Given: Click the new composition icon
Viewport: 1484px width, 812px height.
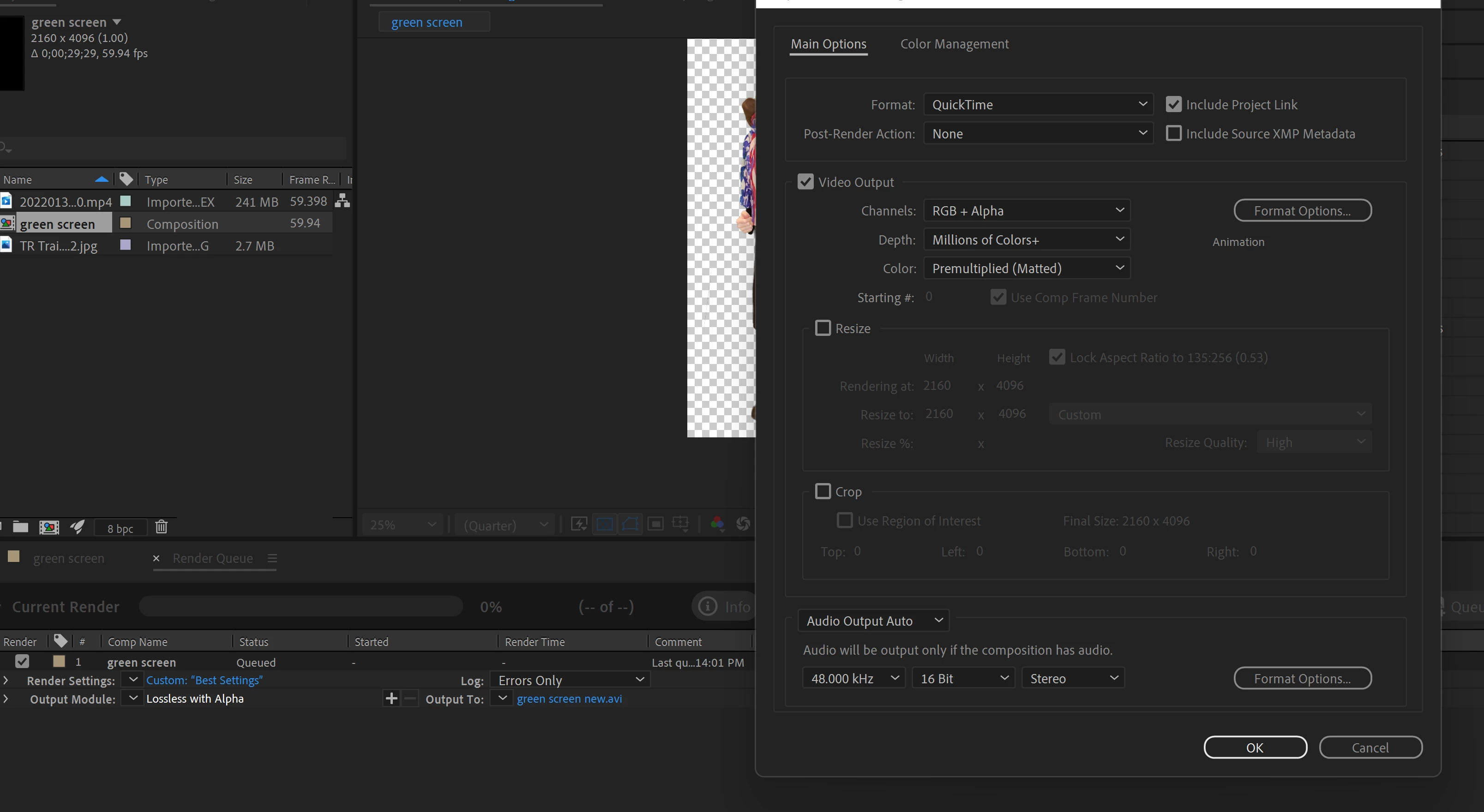Looking at the screenshot, I should (x=49, y=526).
